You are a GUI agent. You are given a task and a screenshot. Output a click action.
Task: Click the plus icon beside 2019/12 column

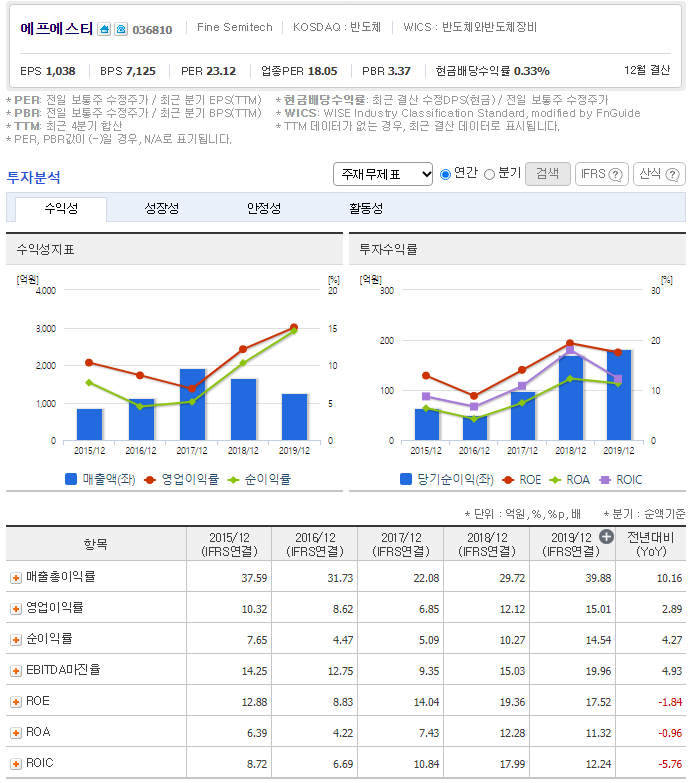pyautogui.click(x=606, y=537)
